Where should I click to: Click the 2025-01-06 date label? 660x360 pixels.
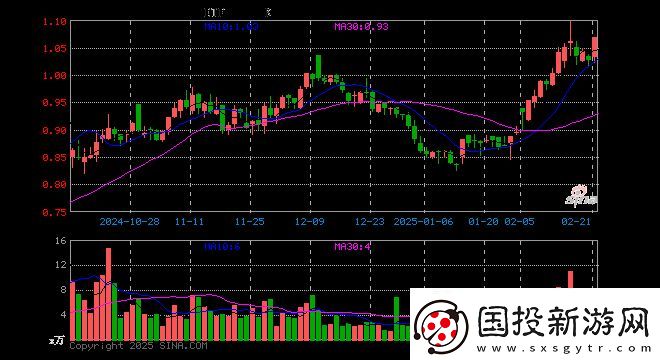423,221
